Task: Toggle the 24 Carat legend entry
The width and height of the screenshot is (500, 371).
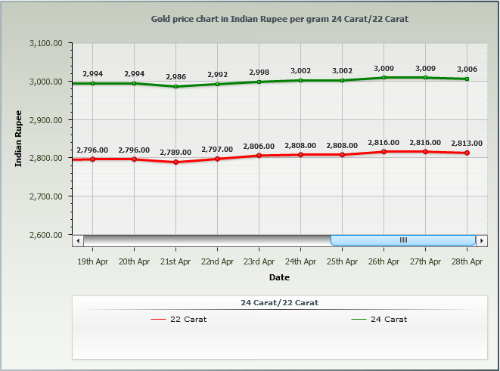Action: [x=379, y=319]
